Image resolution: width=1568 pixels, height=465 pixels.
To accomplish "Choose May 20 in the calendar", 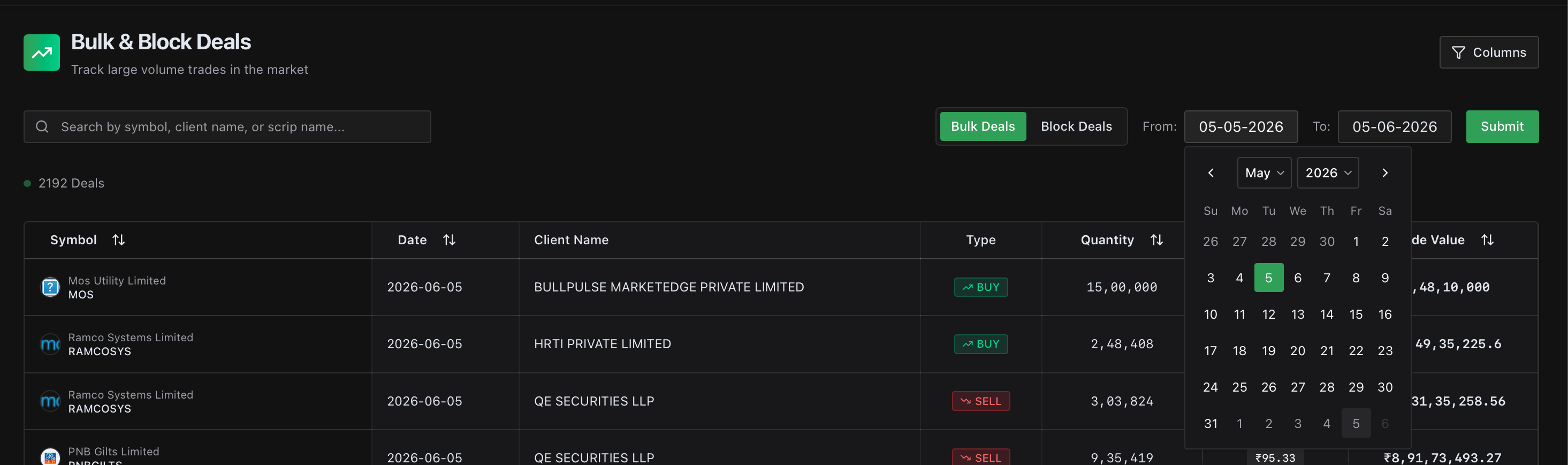I will (1298, 351).
